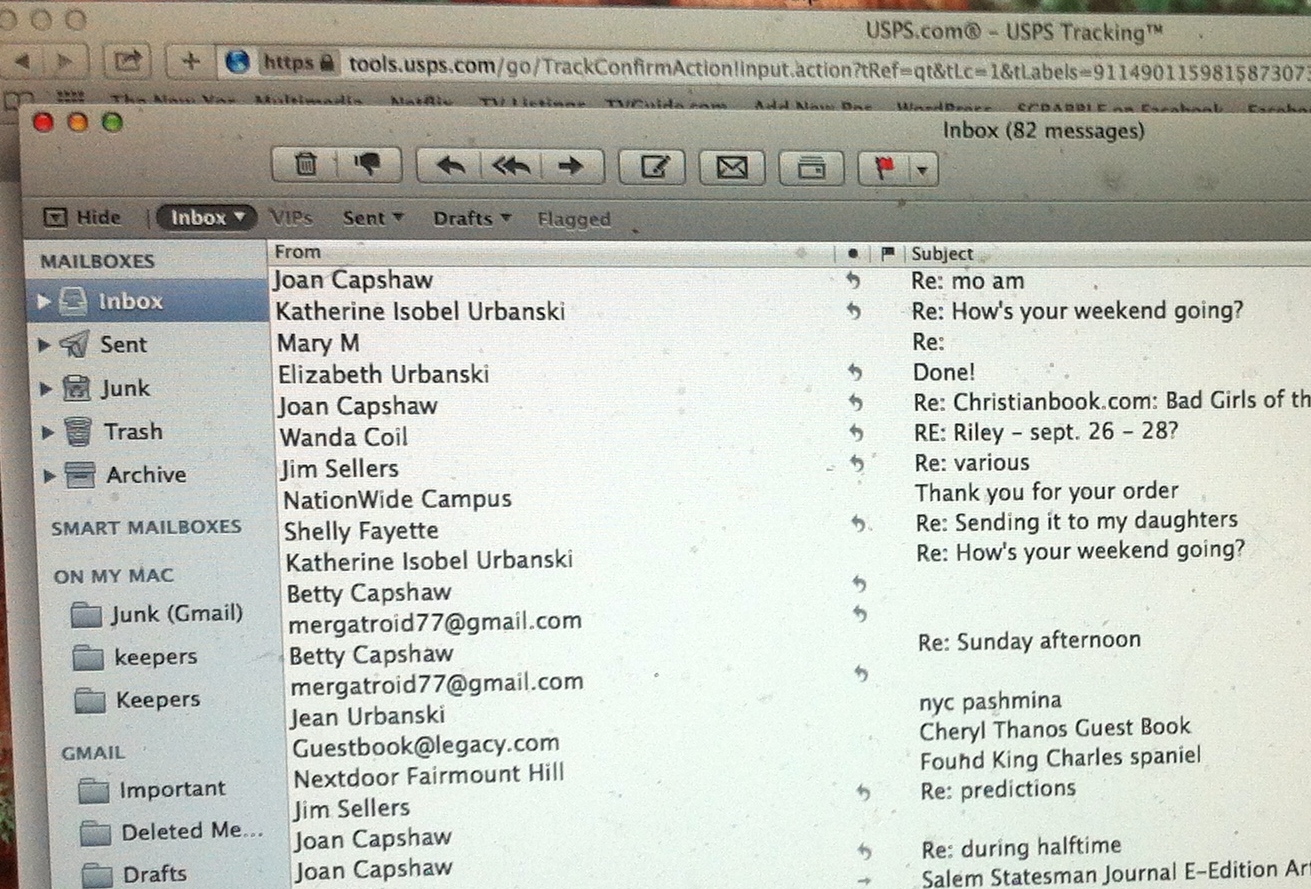Hide the mailbox sidebar with Hide toggle
This screenshot has height=889, width=1311.
click(84, 217)
